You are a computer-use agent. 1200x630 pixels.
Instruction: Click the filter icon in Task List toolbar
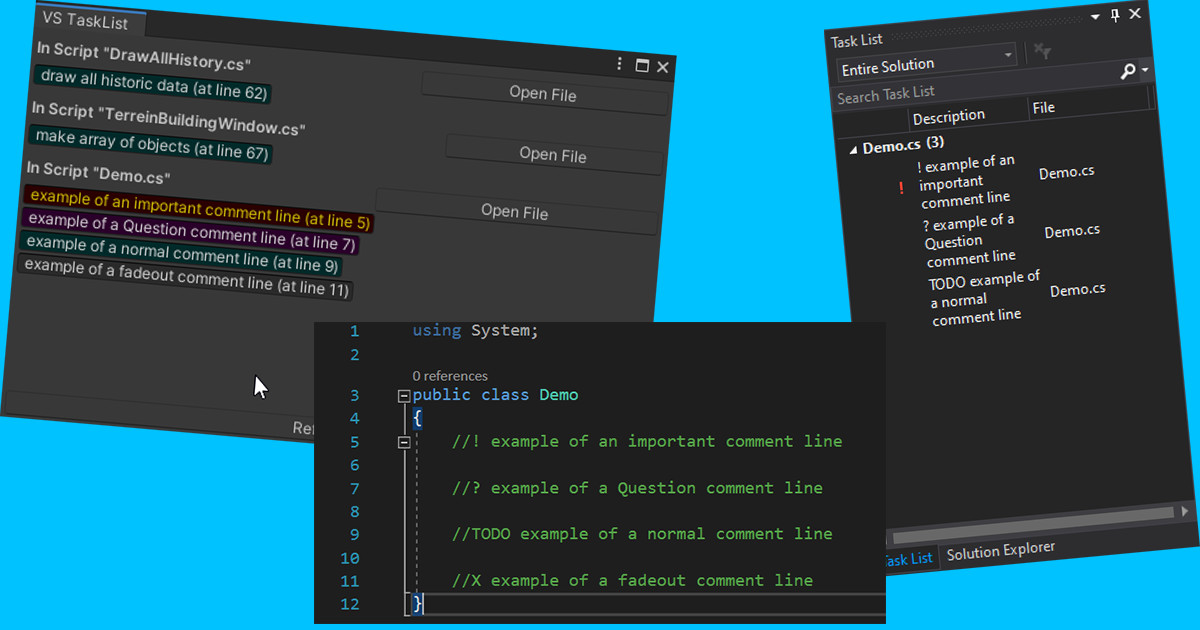pos(1042,52)
